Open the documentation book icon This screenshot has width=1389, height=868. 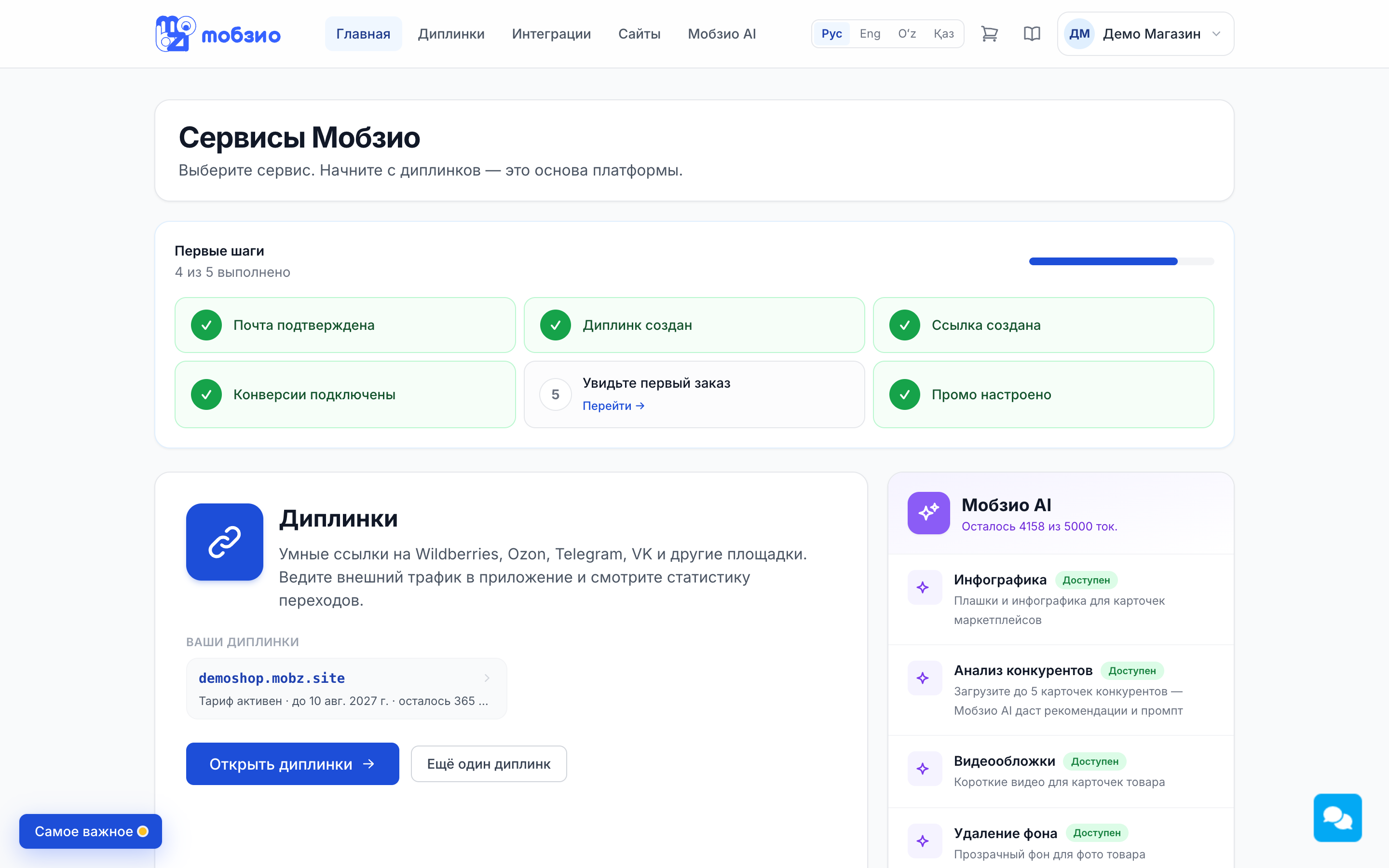pyautogui.click(x=1032, y=34)
